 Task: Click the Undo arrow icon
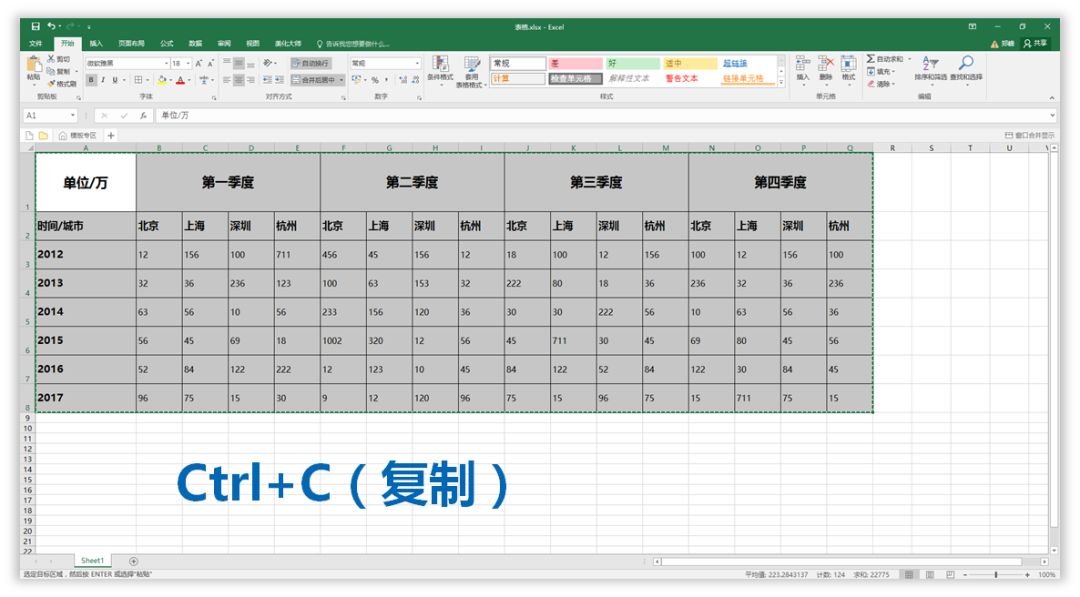click(x=52, y=26)
